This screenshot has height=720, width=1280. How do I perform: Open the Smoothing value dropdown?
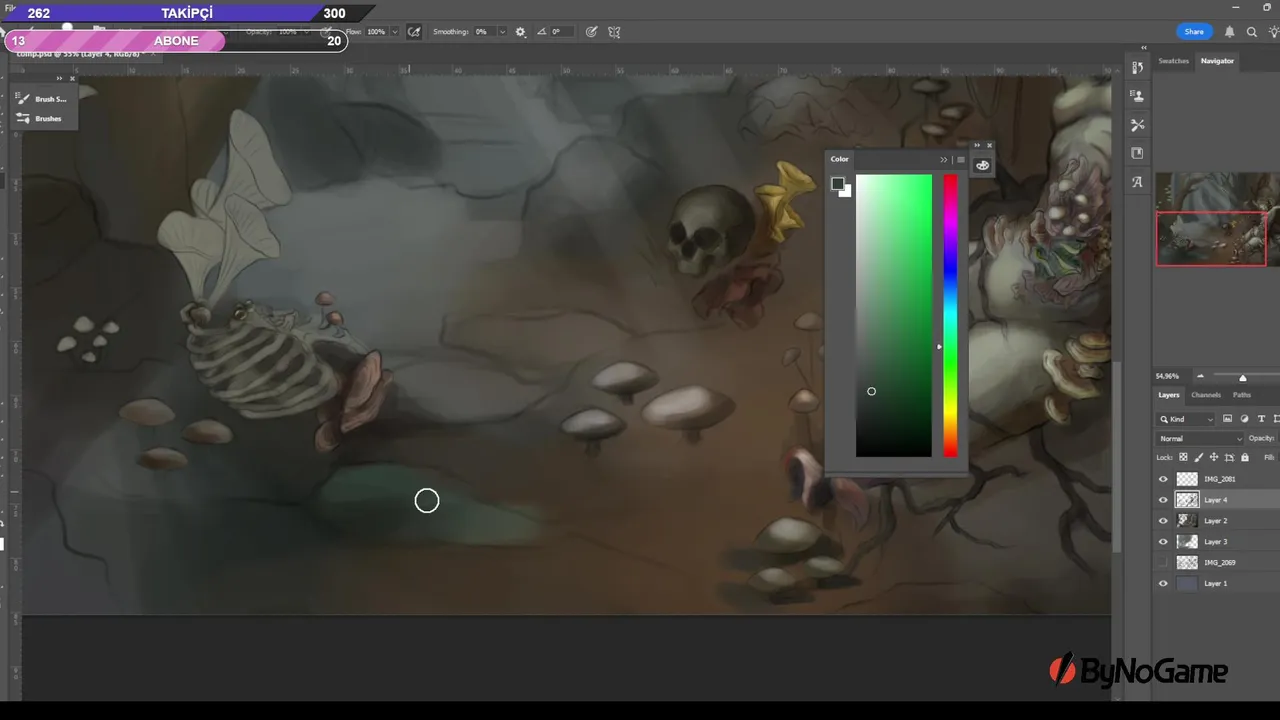[x=501, y=32]
